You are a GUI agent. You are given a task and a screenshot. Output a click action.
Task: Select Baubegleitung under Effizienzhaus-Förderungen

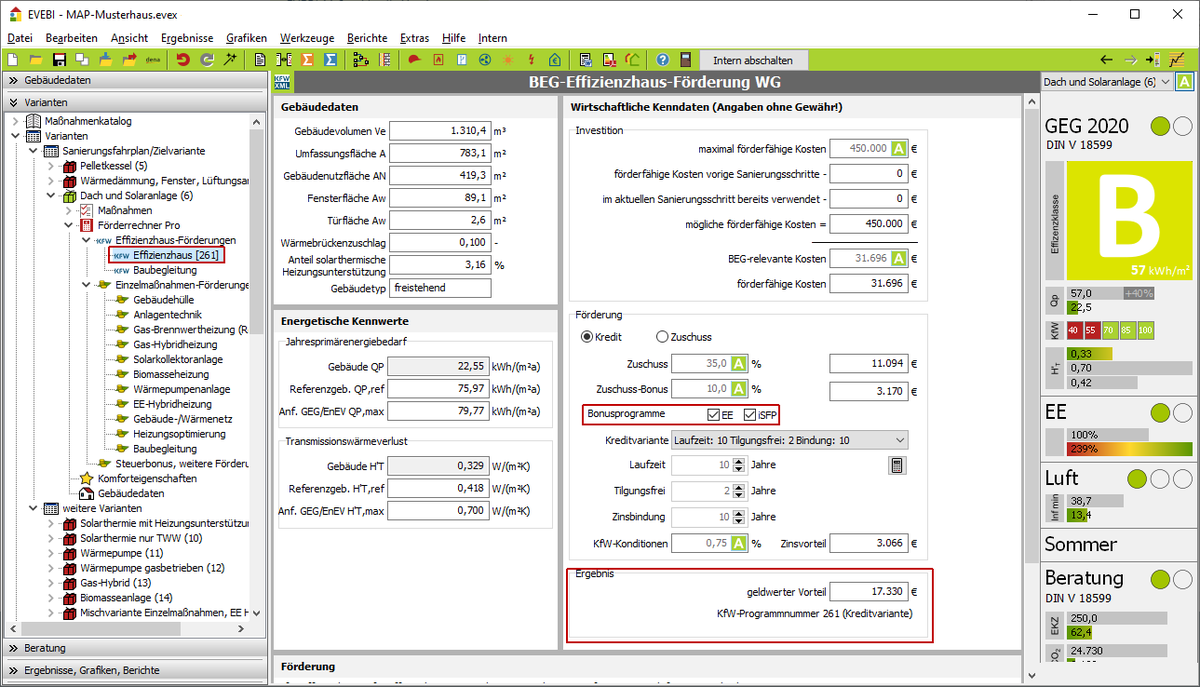coord(165,270)
